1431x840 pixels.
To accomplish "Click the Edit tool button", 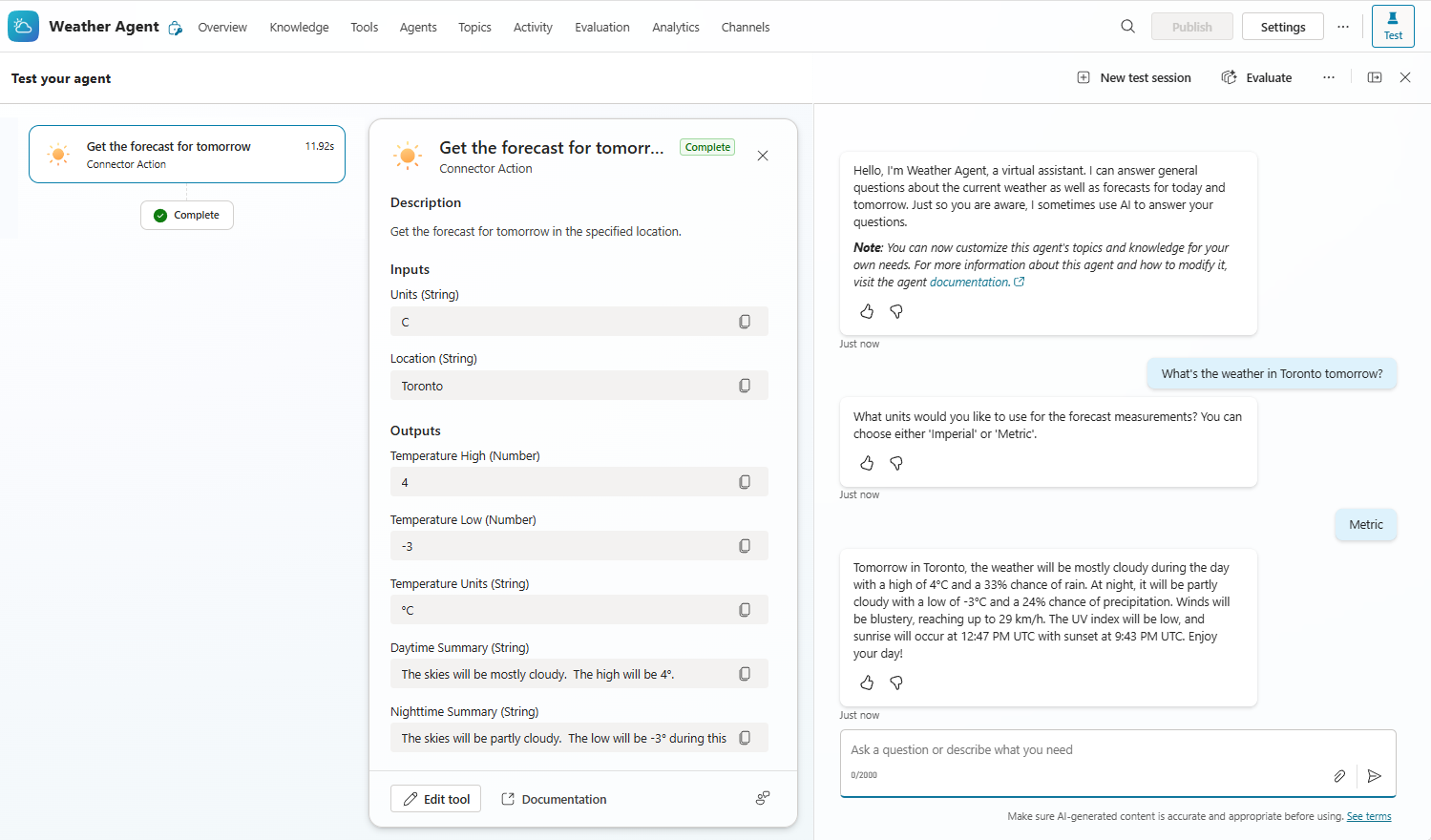I will 436,799.
